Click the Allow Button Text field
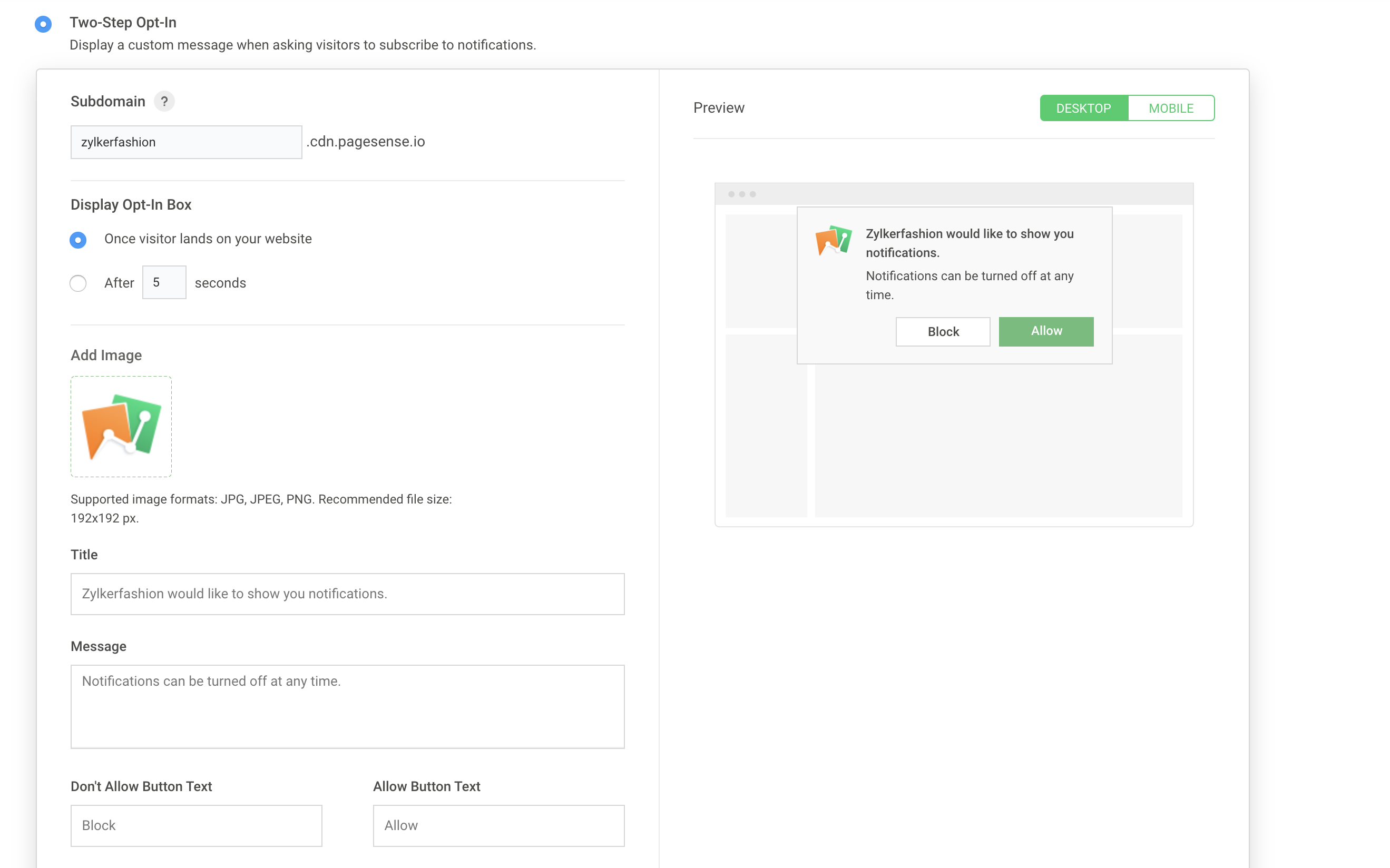 pos(498,825)
